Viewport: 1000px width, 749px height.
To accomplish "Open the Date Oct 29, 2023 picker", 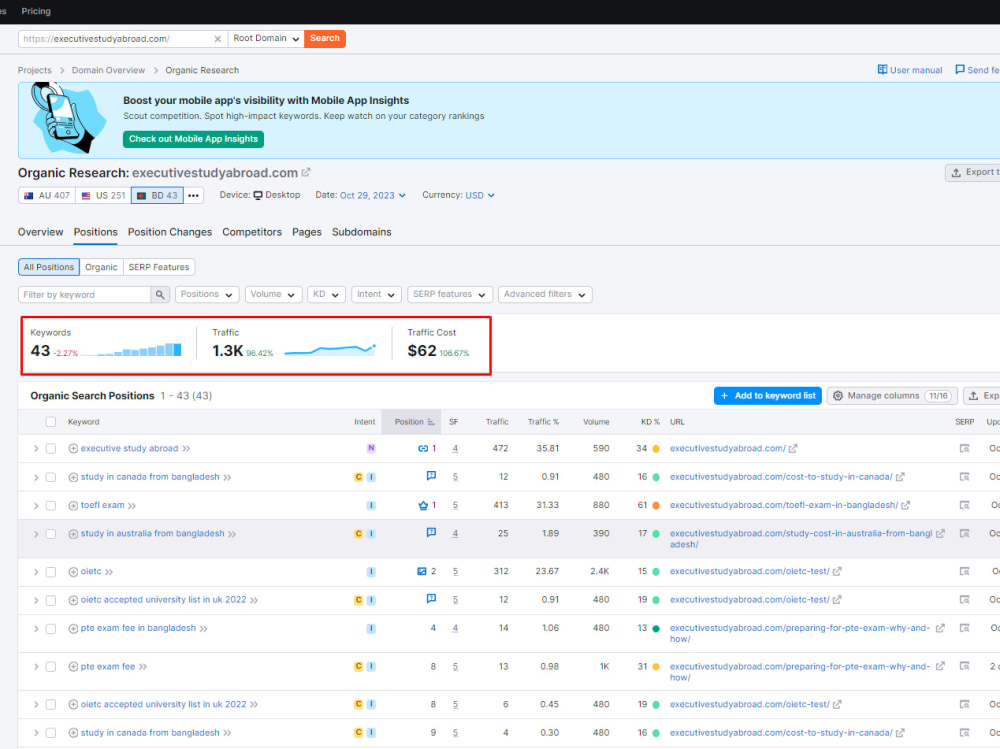I will (372, 195).
